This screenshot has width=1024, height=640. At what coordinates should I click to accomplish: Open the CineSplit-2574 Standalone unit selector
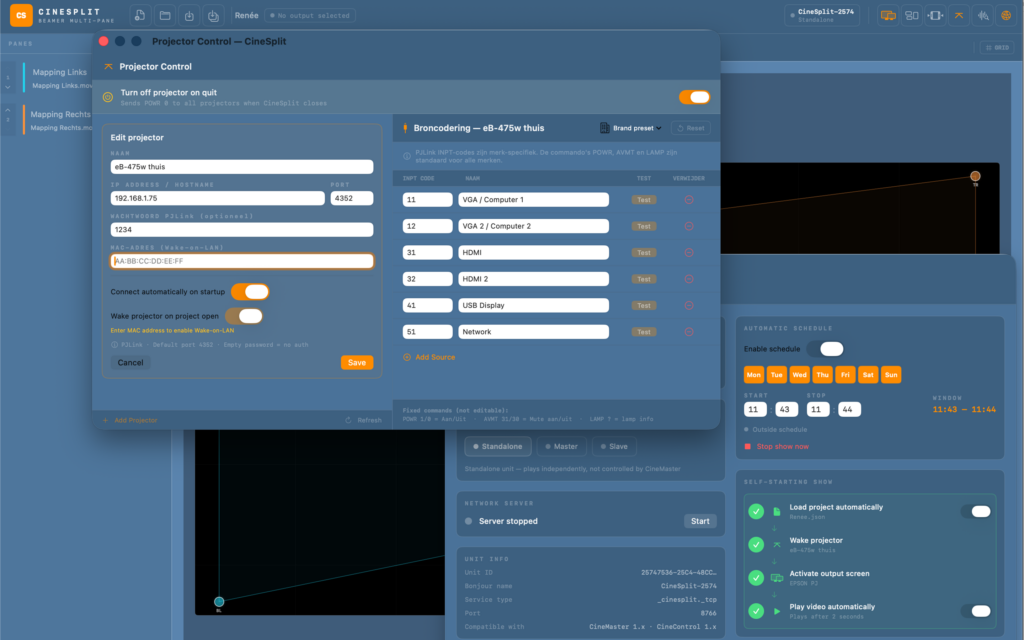822,15
